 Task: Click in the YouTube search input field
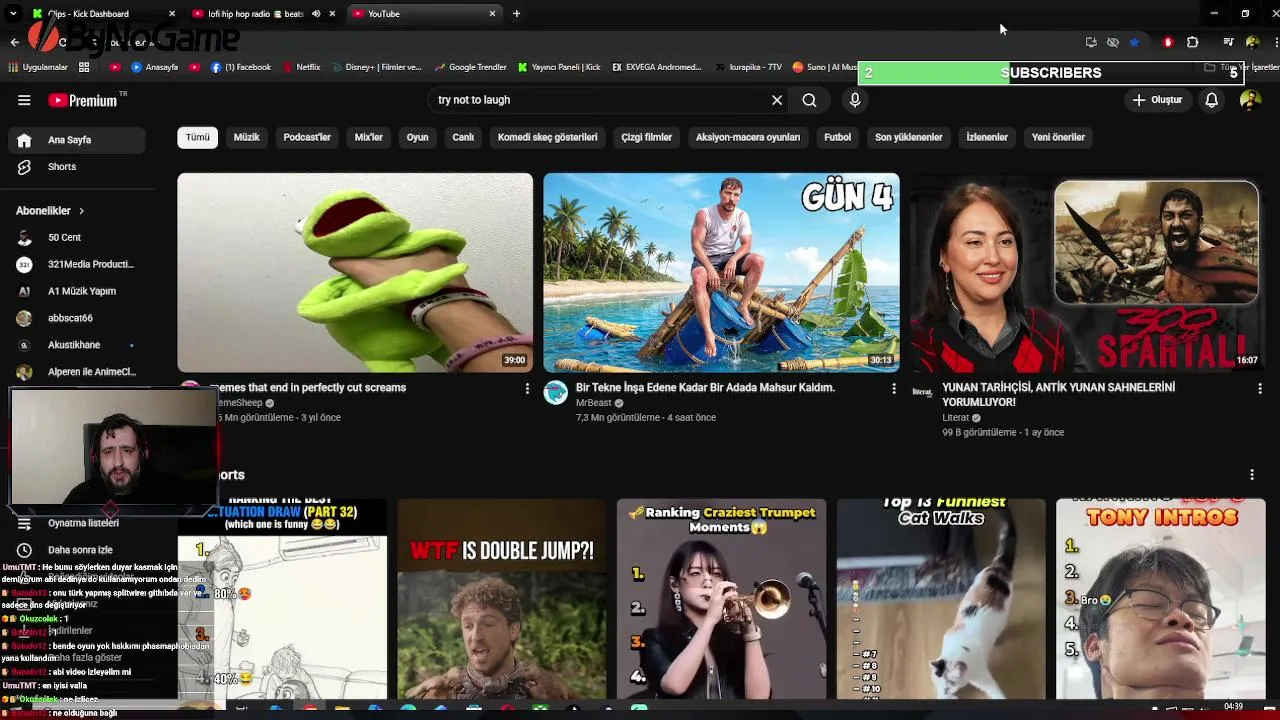[x=600, y=100]
